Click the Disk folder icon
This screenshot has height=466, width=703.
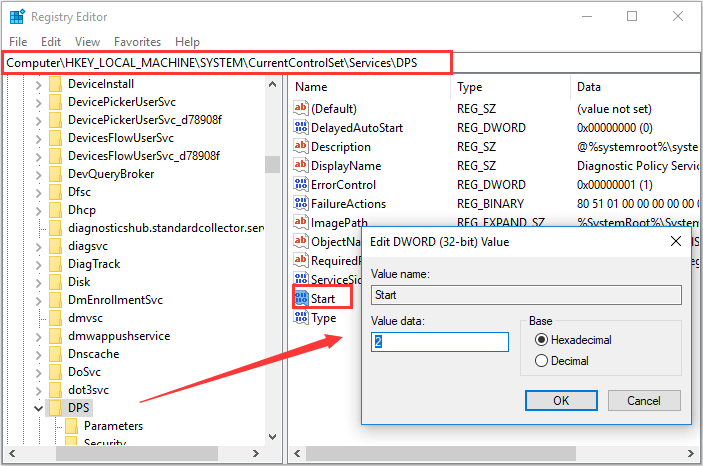(x=55, y=282)
